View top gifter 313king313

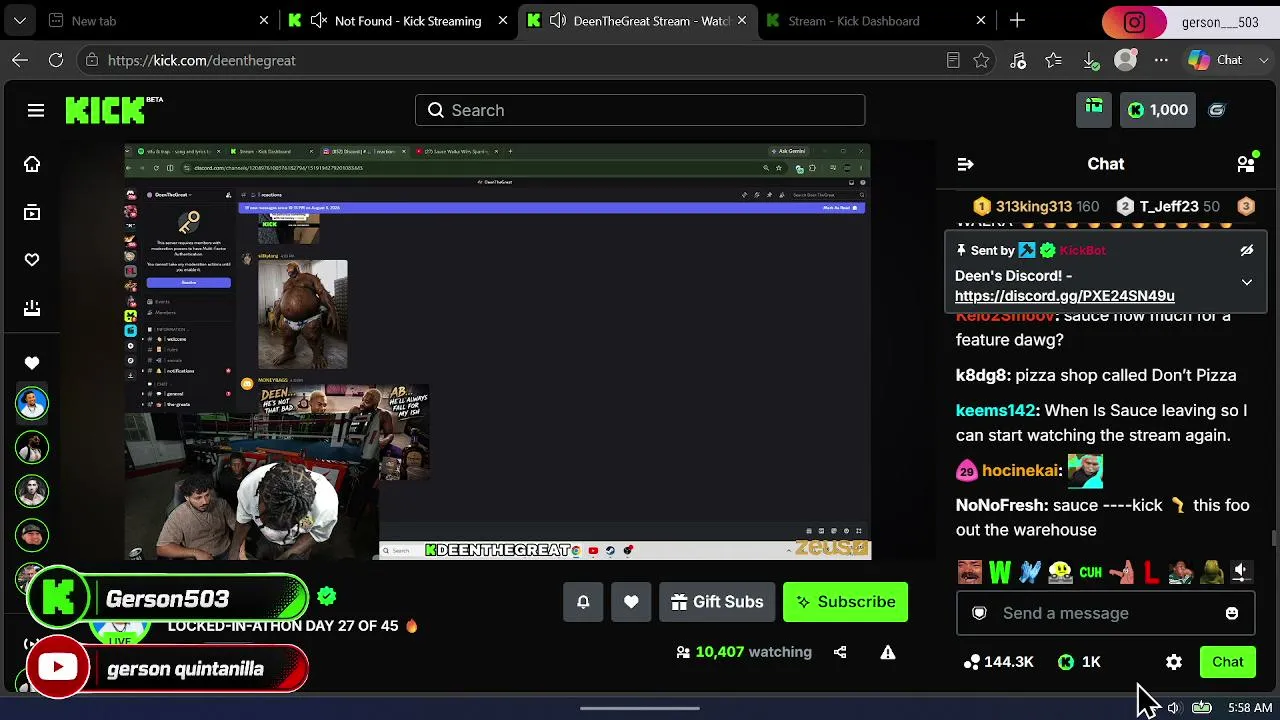click(x=1036, y=206)
